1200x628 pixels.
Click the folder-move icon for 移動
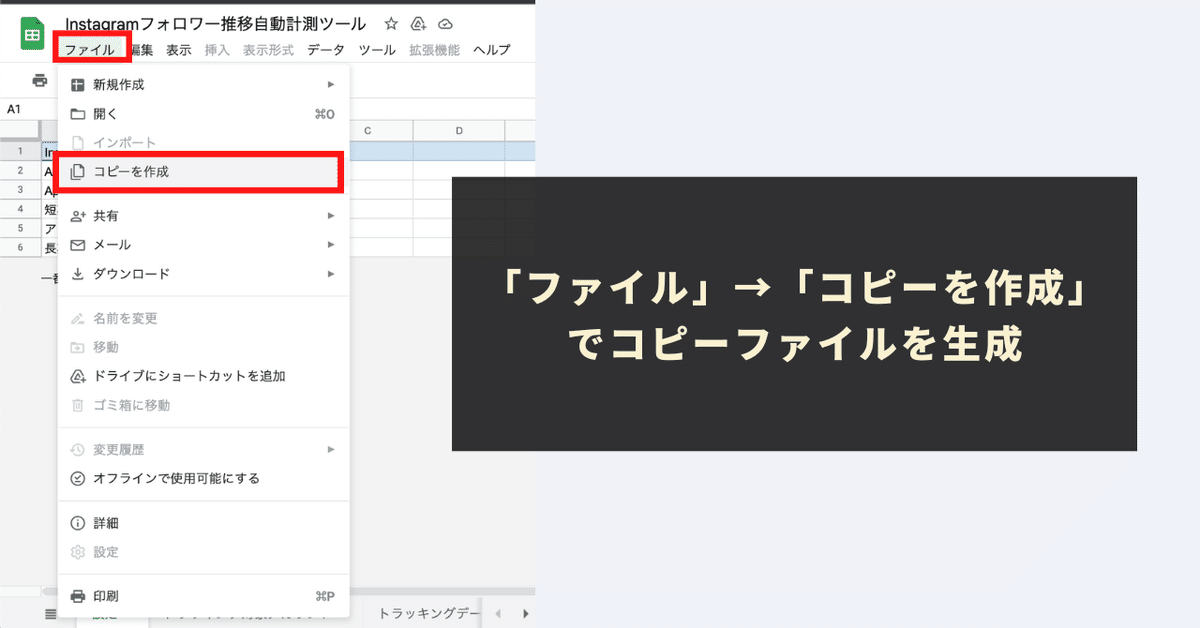click(x=78, y=347)
